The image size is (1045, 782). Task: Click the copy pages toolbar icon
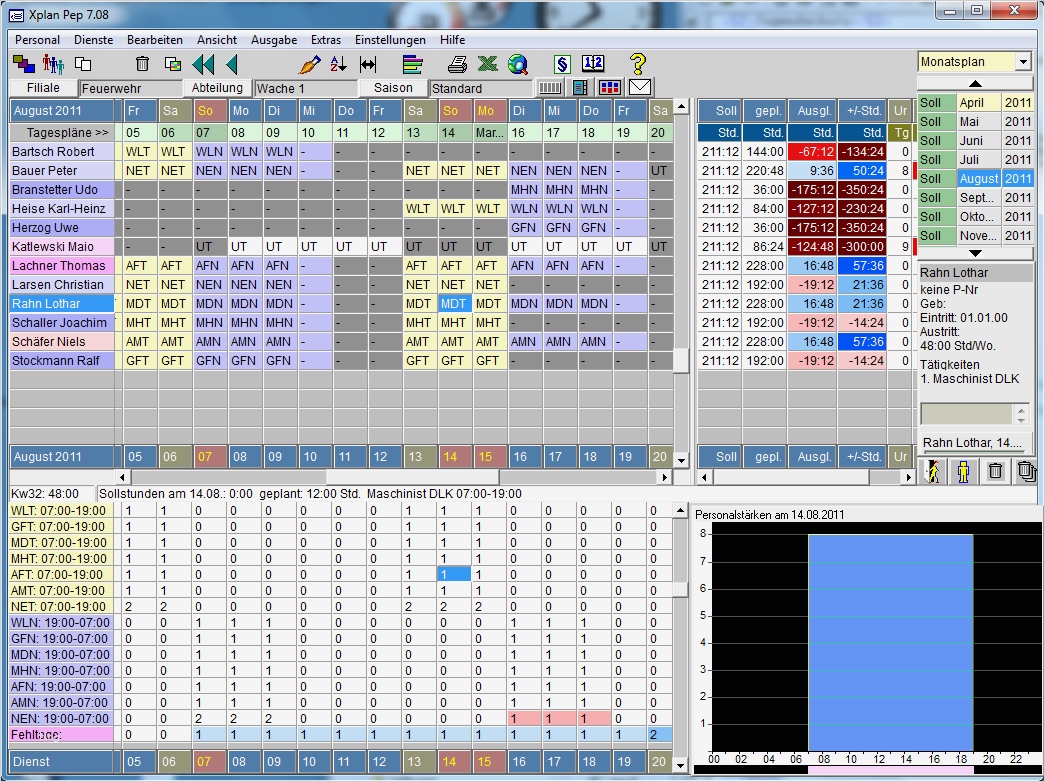point(83,64)
